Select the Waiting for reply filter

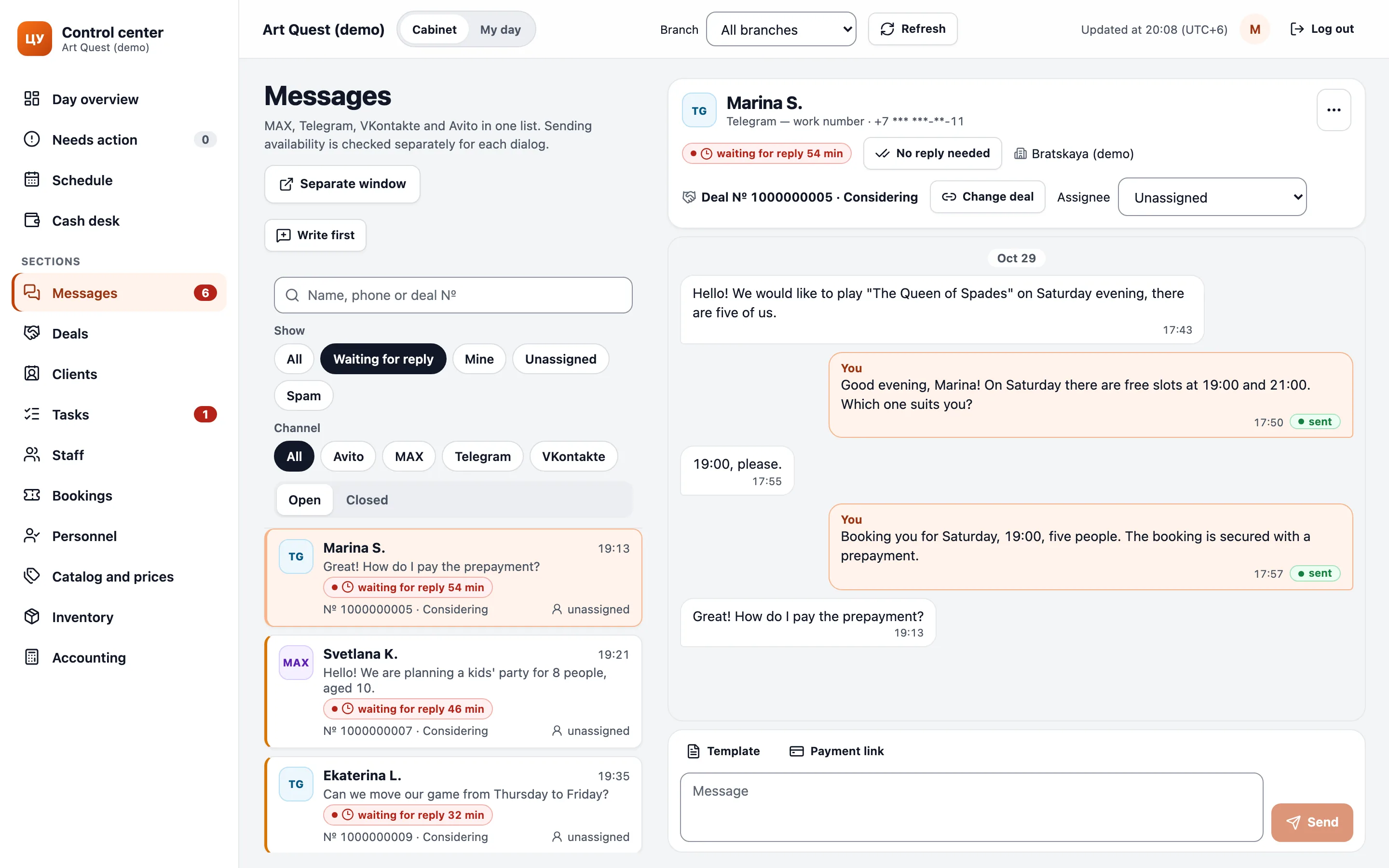pyautogui.click(x=383, y=359)
